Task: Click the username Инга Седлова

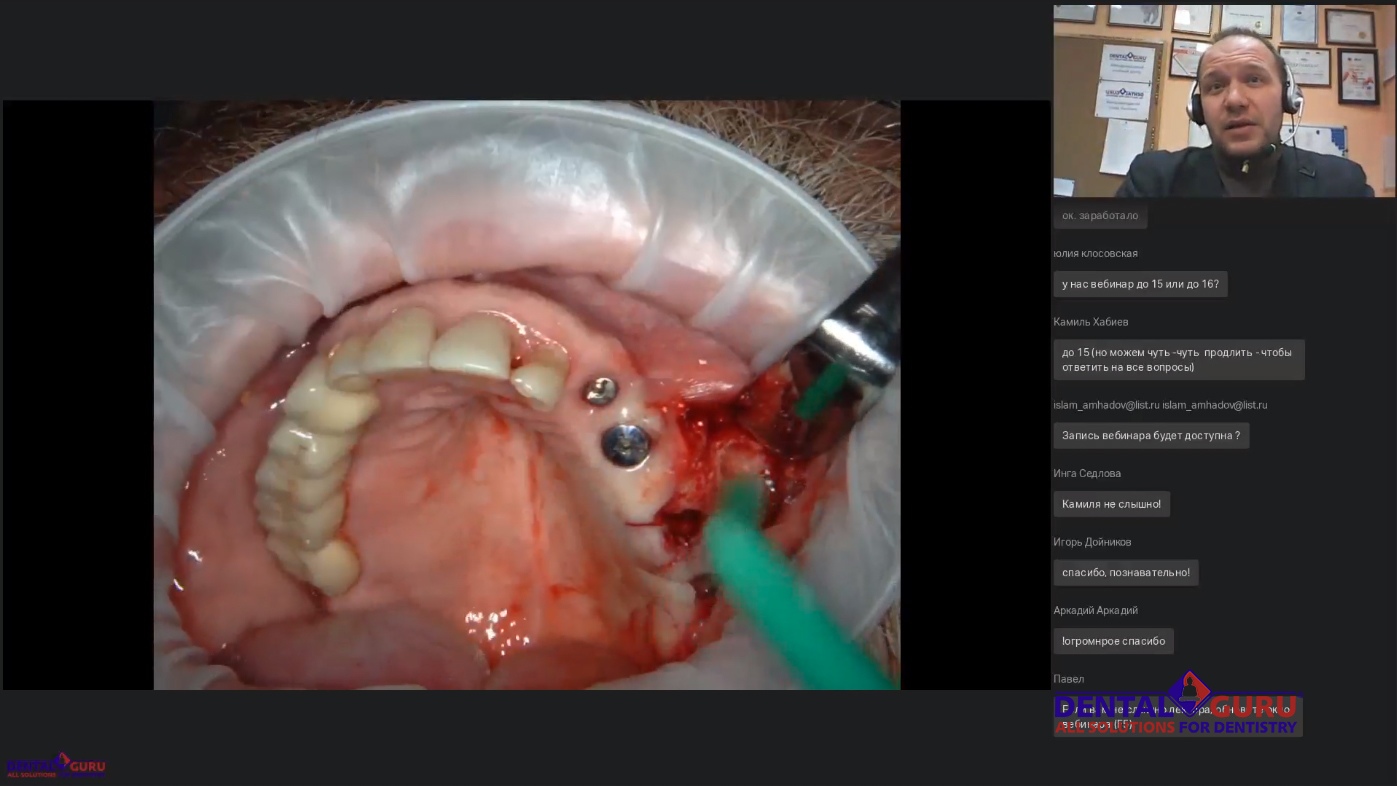Action: coord(1087,473)
